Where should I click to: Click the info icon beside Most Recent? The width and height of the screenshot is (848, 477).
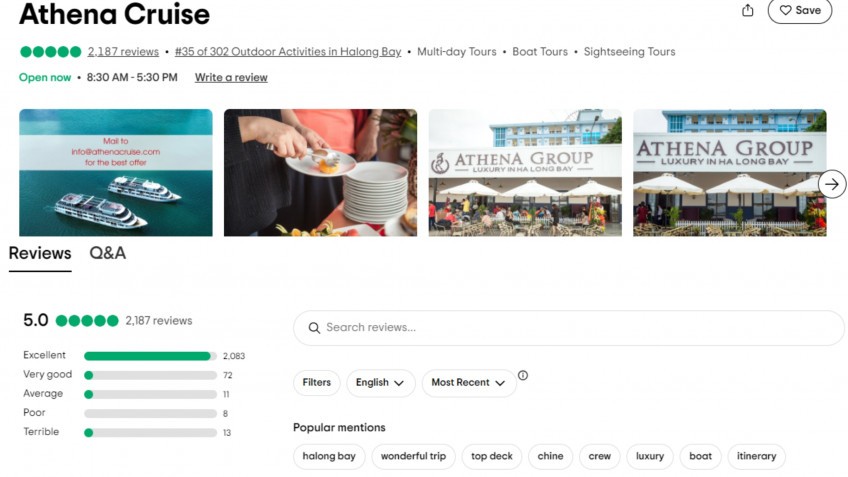[523, 376]
